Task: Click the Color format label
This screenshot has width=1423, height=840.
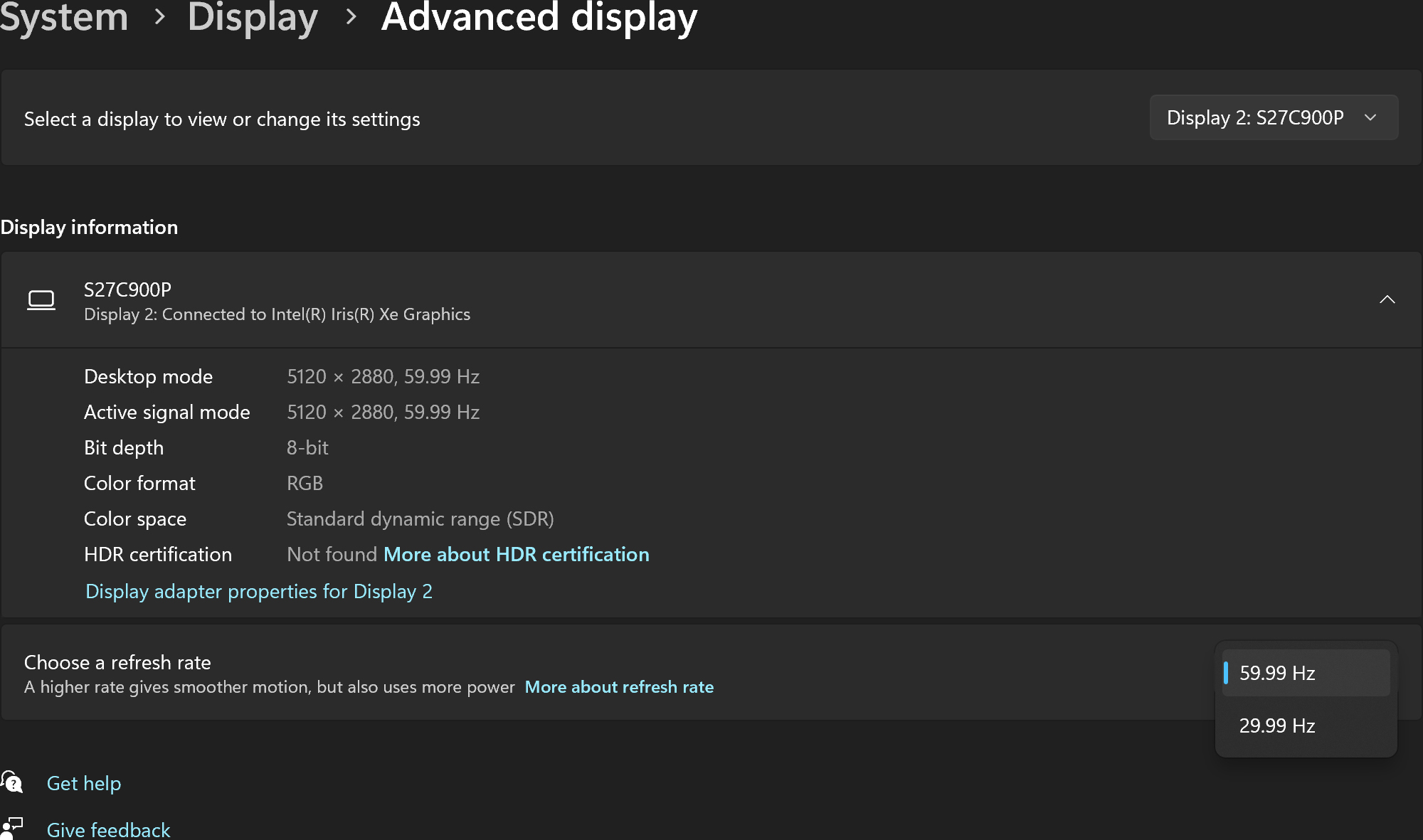Action: click(x=139, y=483)
